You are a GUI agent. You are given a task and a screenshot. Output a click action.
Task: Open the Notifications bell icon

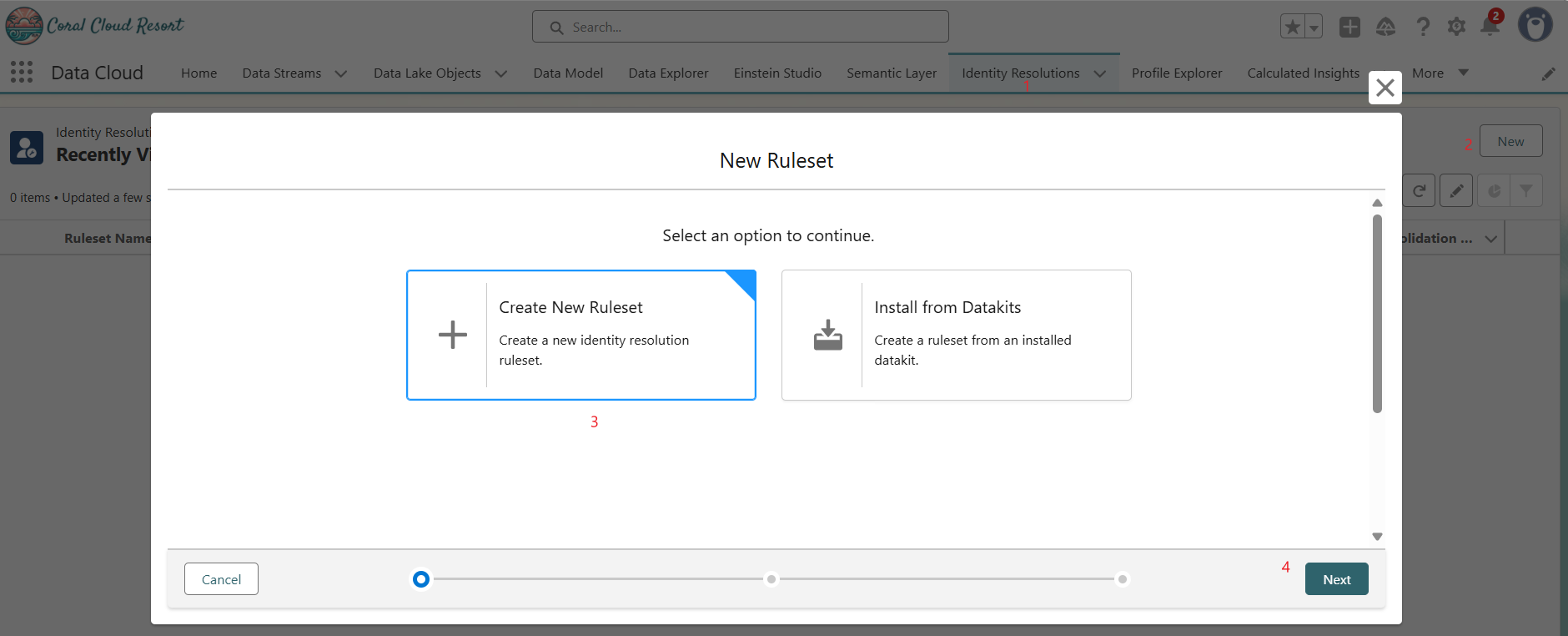coord(1490,26)
